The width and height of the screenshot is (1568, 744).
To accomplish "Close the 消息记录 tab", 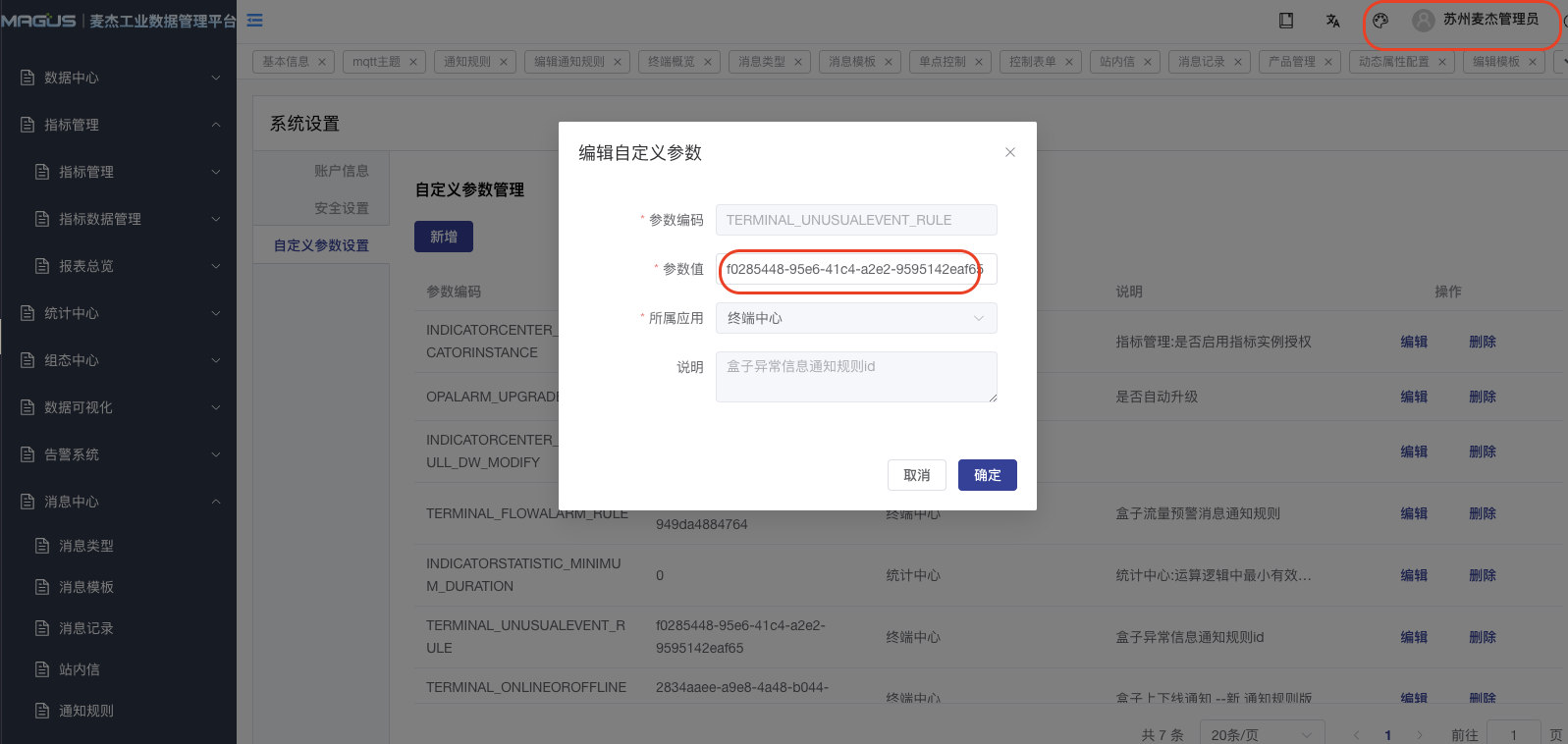I will coord(1238,62).
